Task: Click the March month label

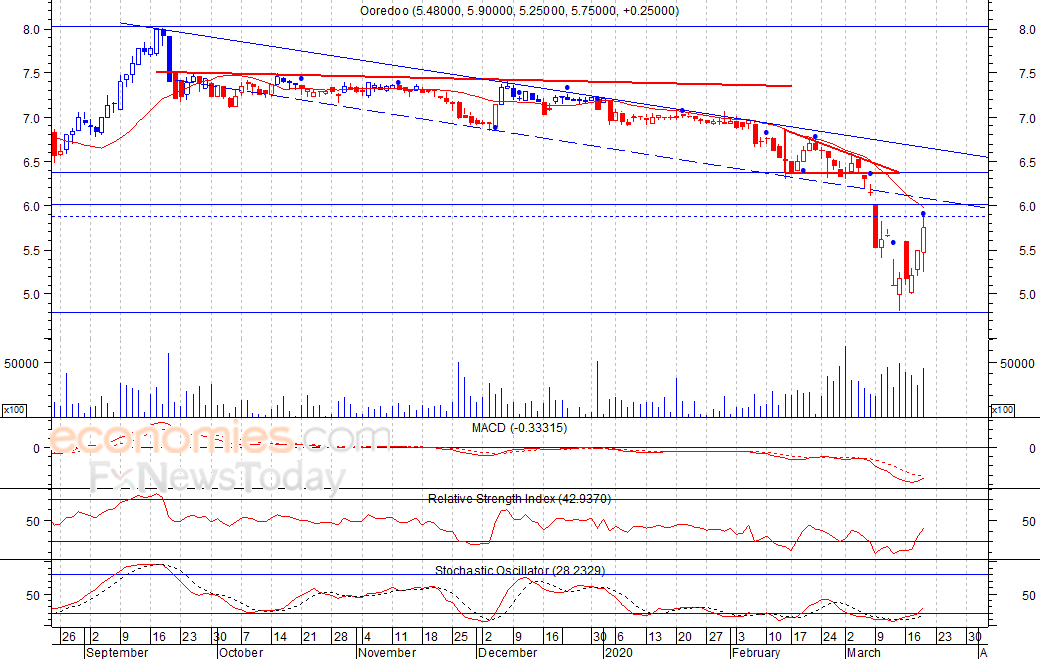Action: coord(864,652)
